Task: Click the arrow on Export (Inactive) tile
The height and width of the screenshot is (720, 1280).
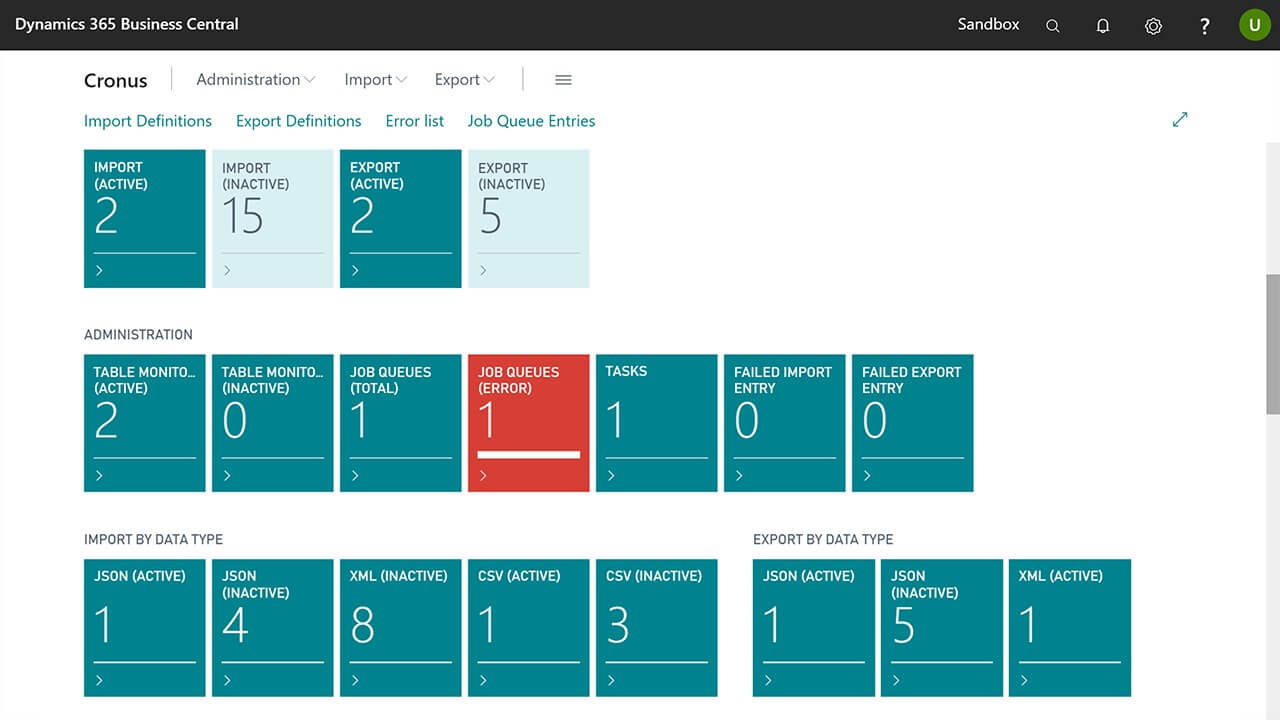Action: (483, 271)
